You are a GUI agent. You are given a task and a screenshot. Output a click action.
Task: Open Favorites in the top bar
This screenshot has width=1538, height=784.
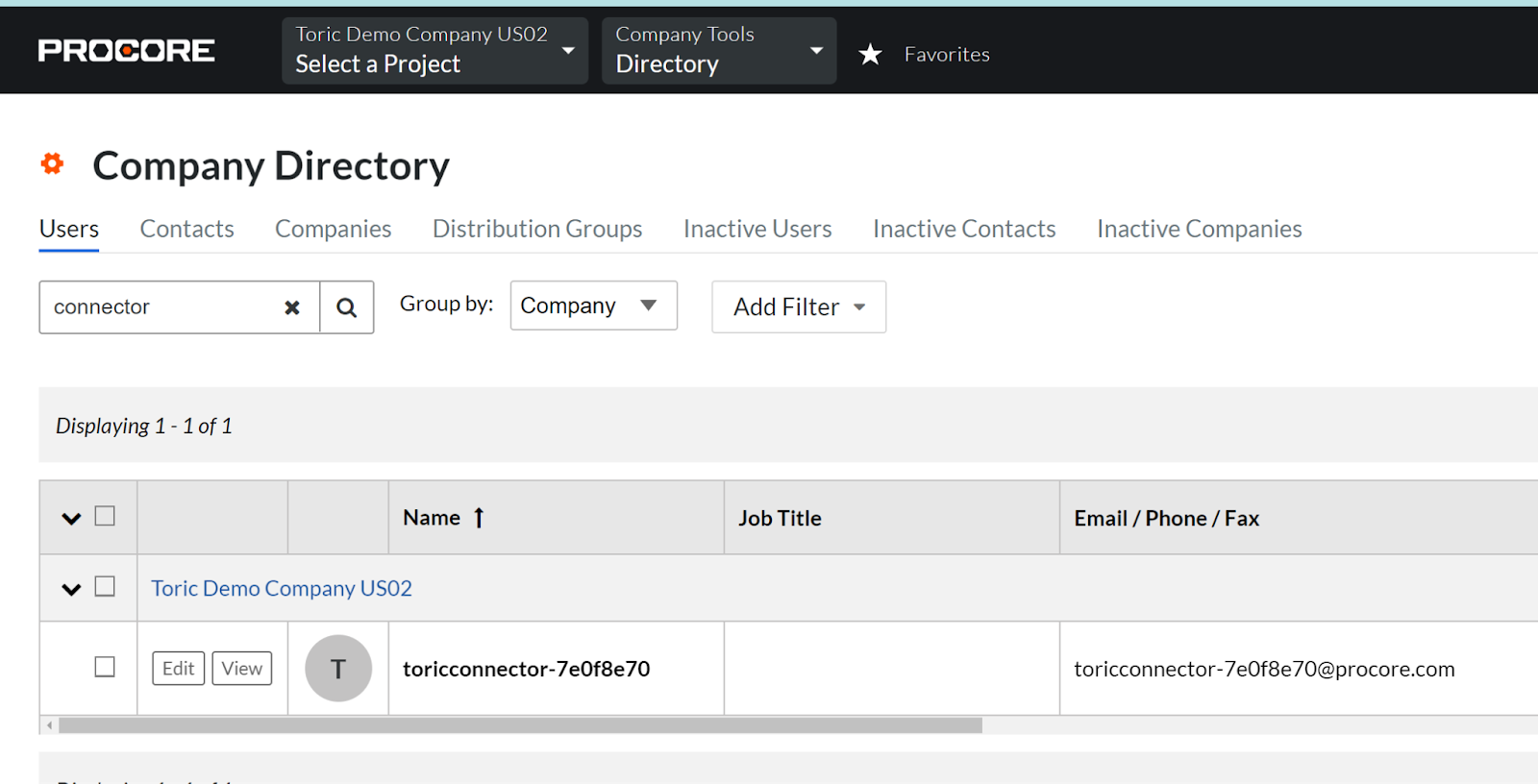[x=947, y=55]
